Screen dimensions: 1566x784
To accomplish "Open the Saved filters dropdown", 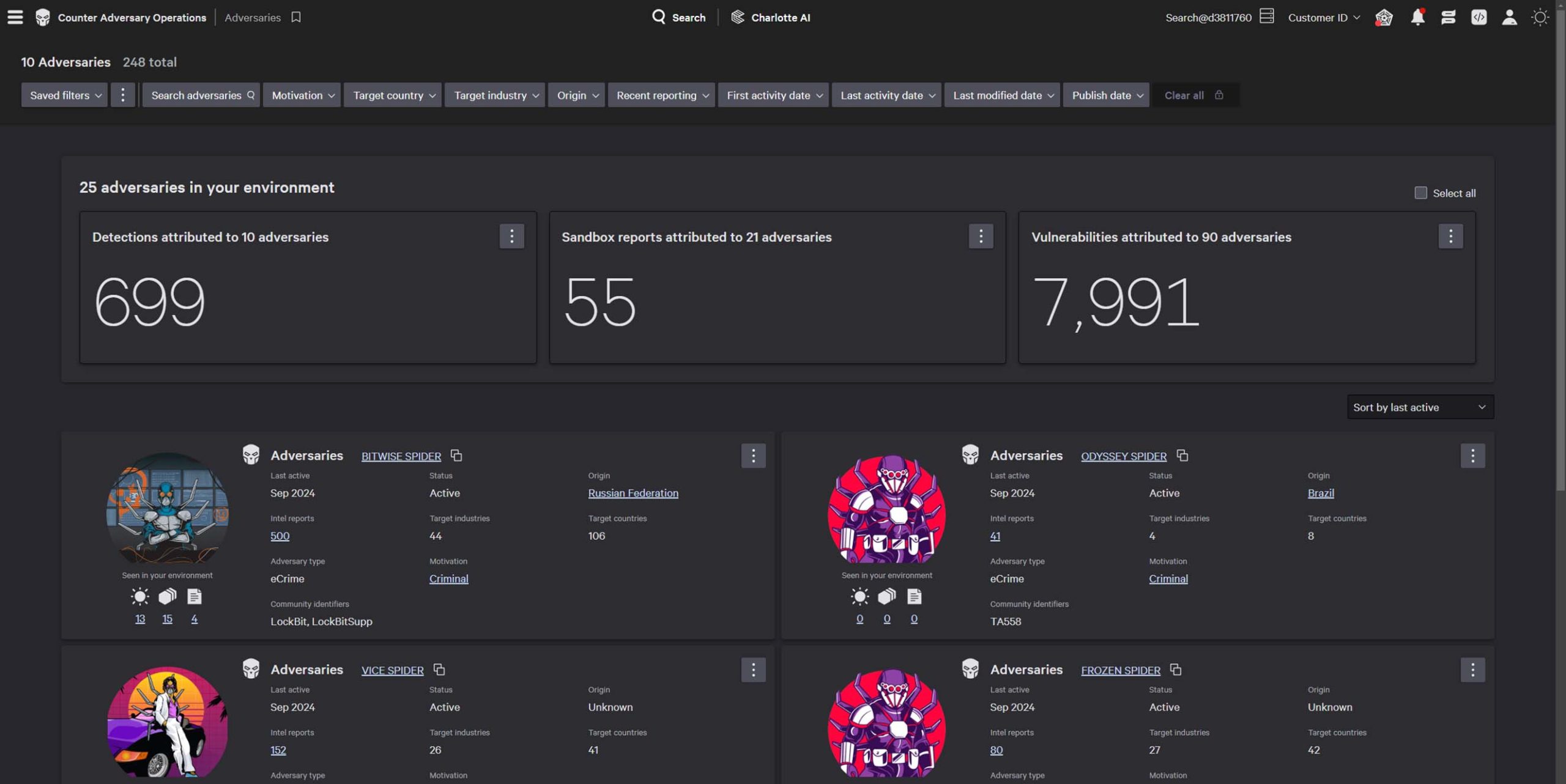I will (x=64, y=95).
